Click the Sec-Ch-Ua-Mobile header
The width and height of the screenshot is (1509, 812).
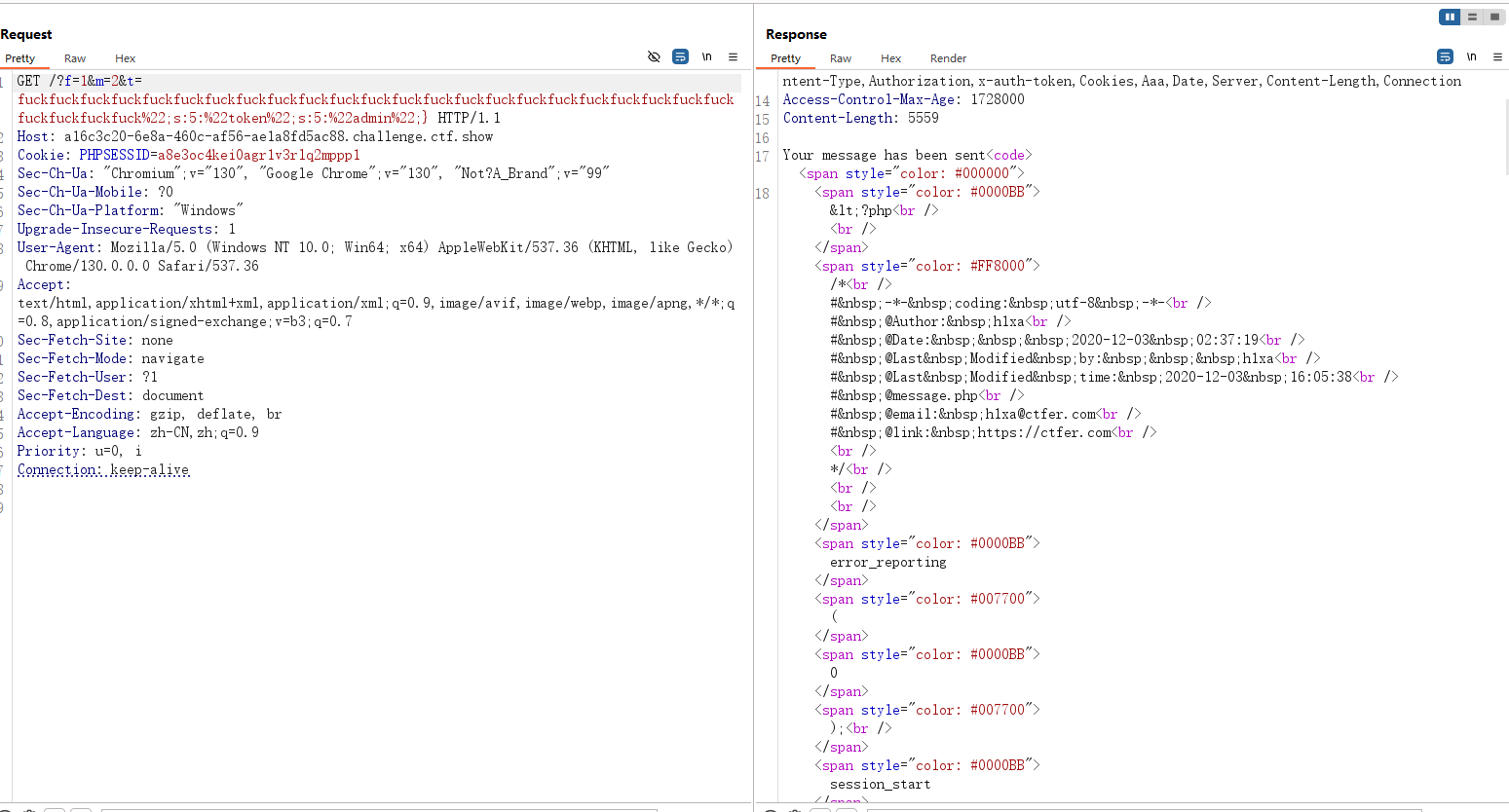[94, 192]
